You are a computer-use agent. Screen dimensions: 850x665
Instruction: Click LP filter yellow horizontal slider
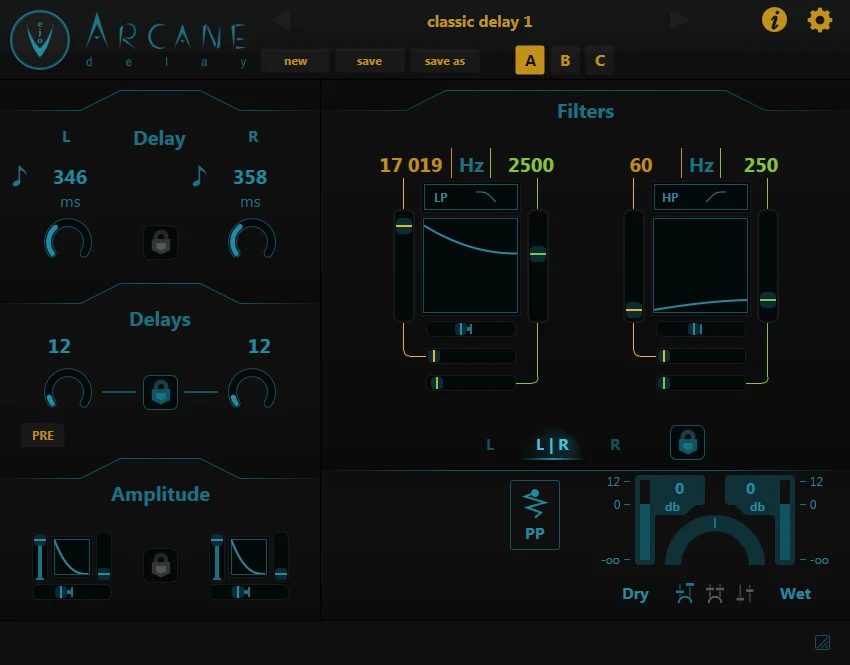pos(471,356)
